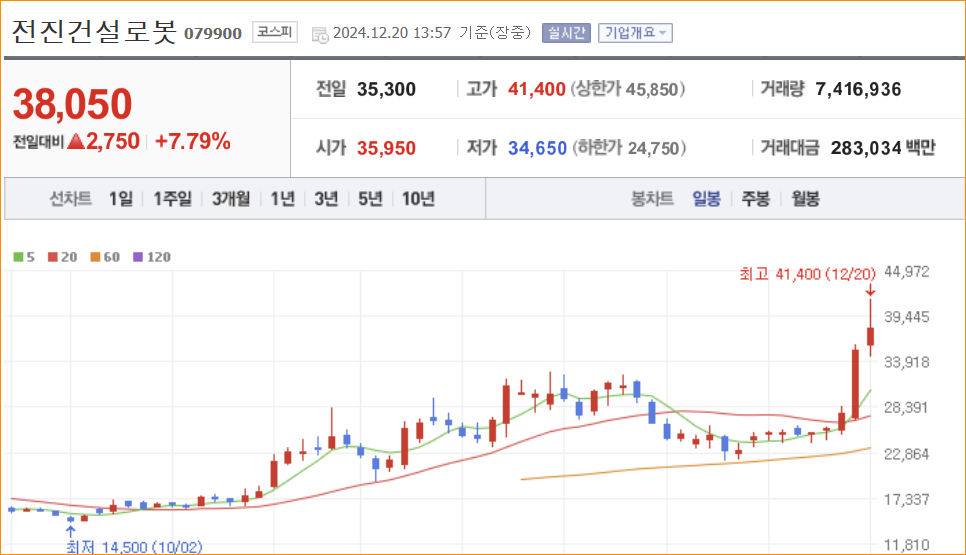
Task: Switch to the 일봉 candlestick chart
Action: tap(706, 198)
